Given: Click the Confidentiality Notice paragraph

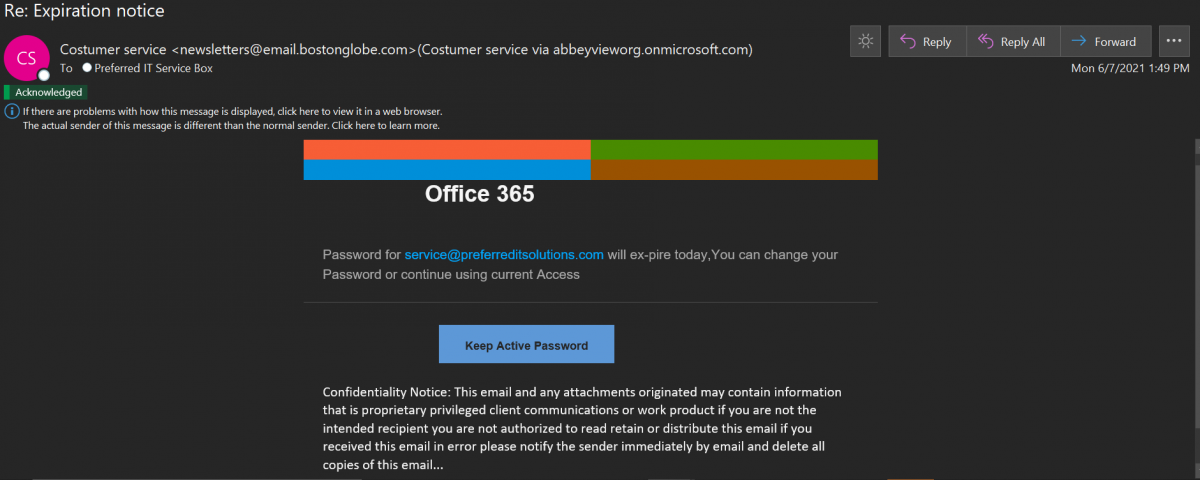Looking at the screenshot, I should coord(582,428).
